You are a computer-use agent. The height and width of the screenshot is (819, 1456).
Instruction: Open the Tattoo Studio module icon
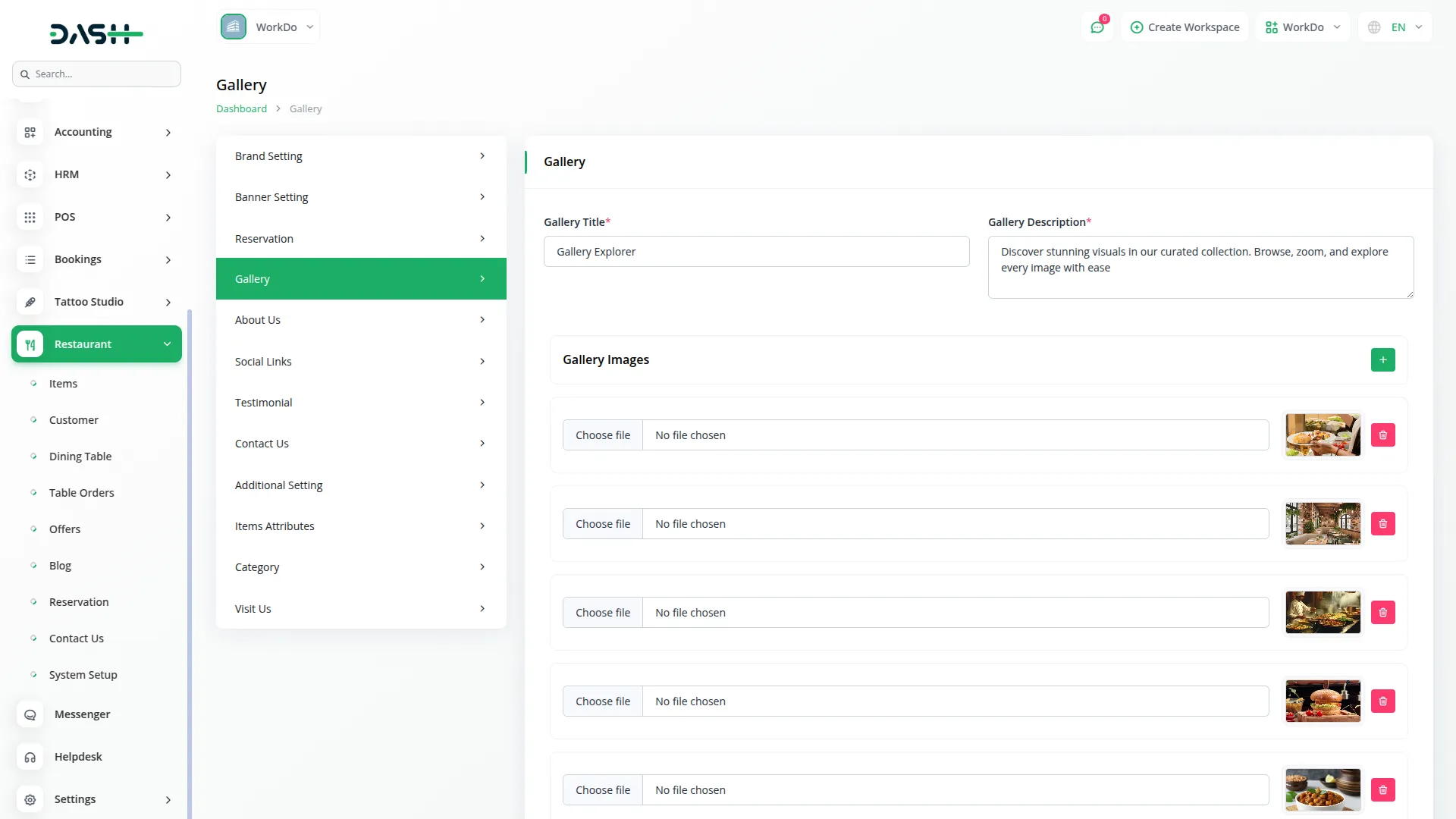tap(30, 302)
